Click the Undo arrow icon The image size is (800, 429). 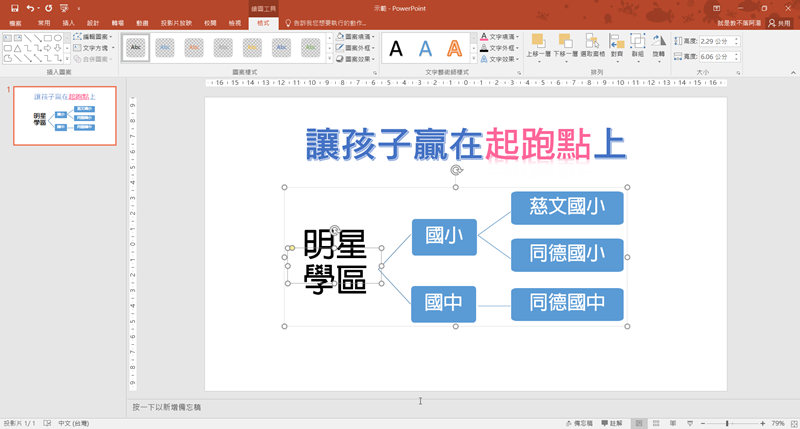click(x=31, y=7)
